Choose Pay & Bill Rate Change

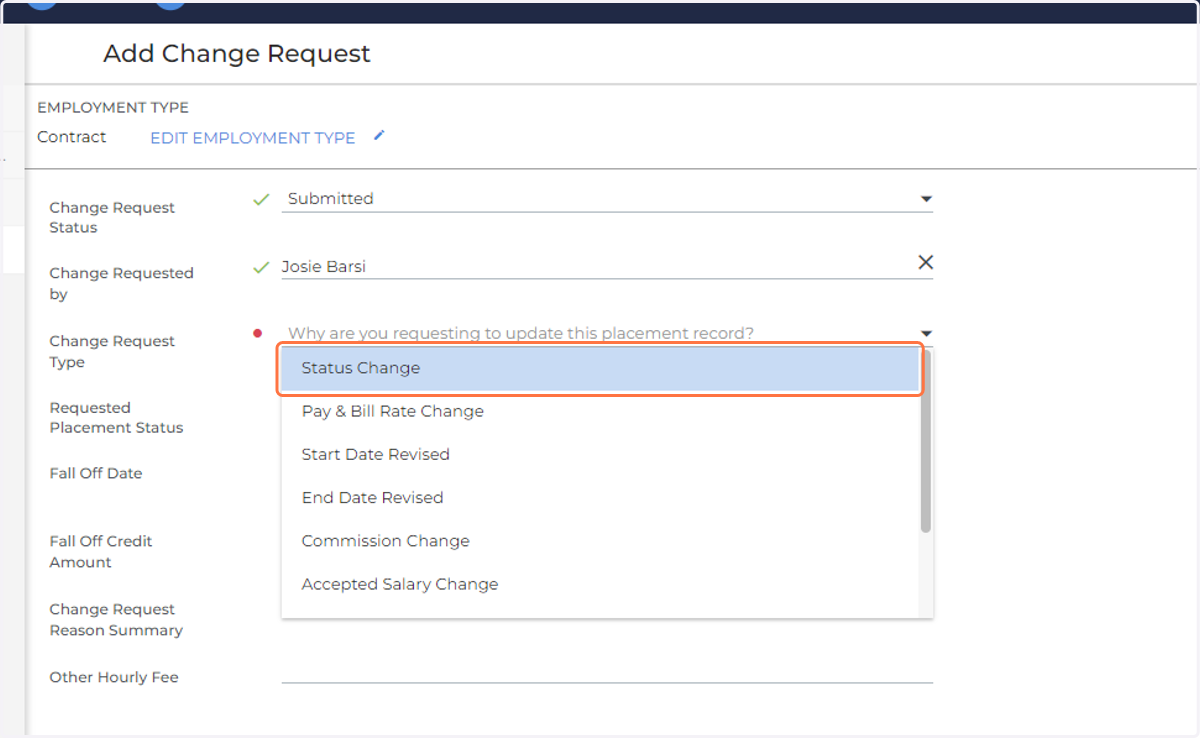pyautogui.click(x=600, y=411)
